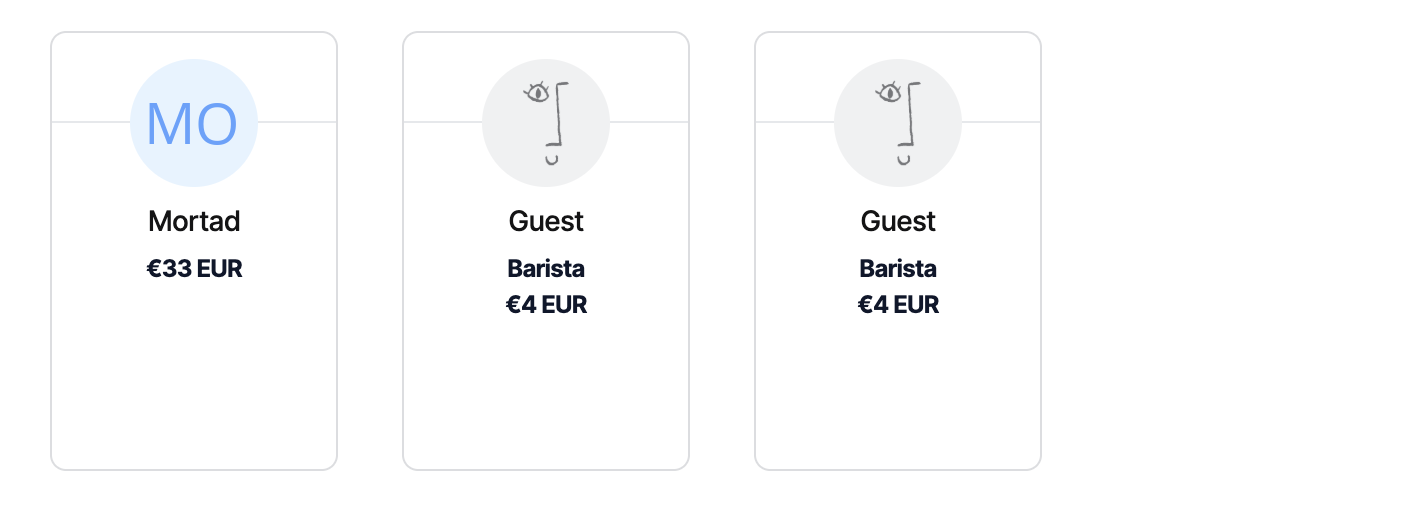Click the face avatar on the second card
The image size is (1406, 510).
click(x=546, y=123)
